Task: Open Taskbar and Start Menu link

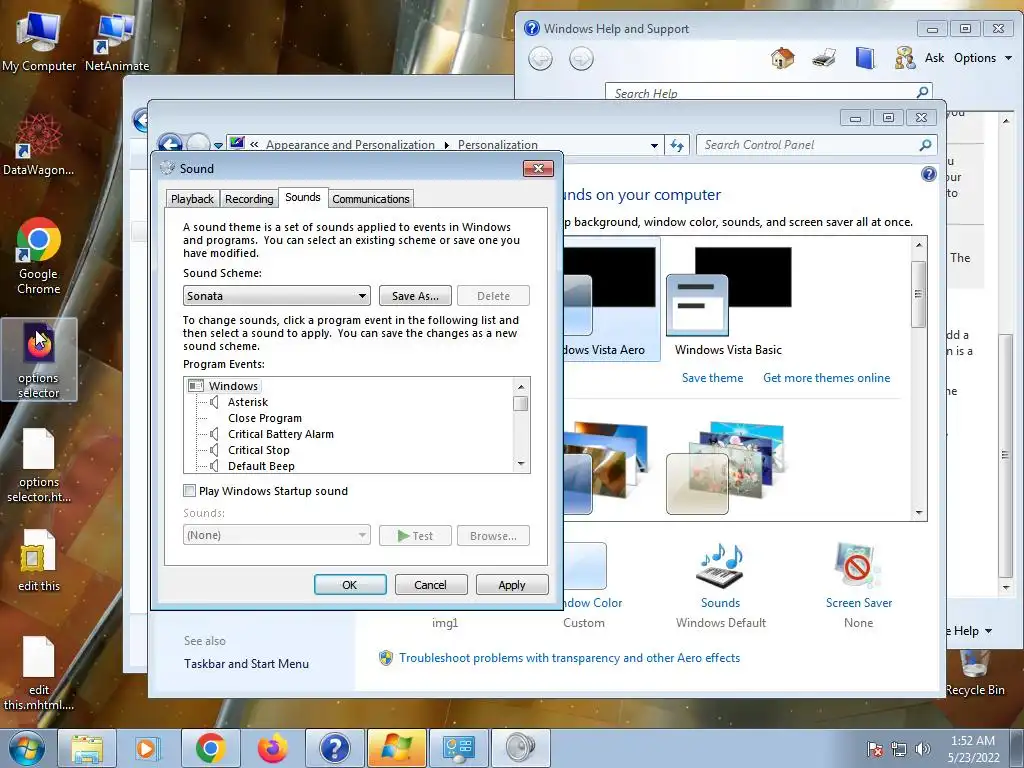Action: pyautogui.click(x=246, y=664)
